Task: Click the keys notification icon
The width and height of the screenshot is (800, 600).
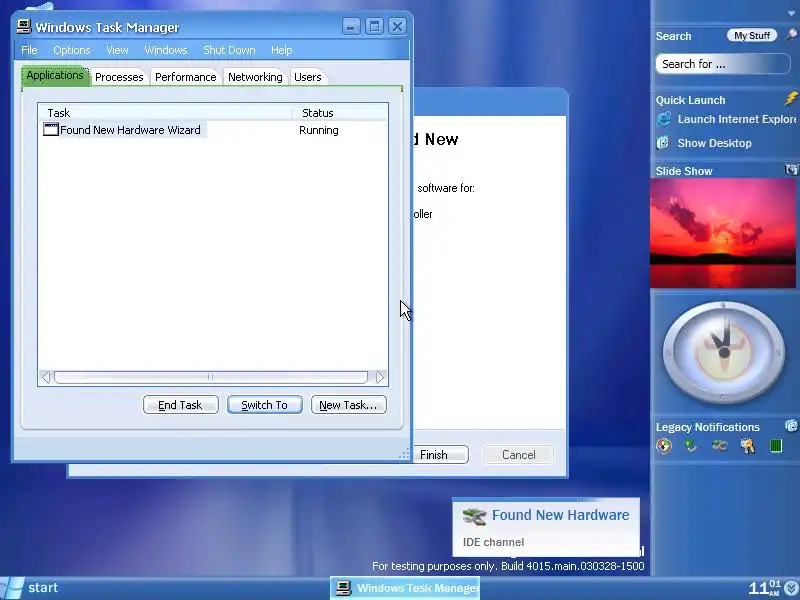Action: [x=748, y=446]
